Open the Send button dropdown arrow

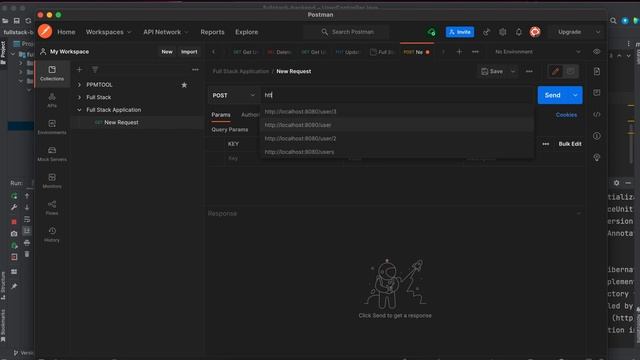pos(575,95)
